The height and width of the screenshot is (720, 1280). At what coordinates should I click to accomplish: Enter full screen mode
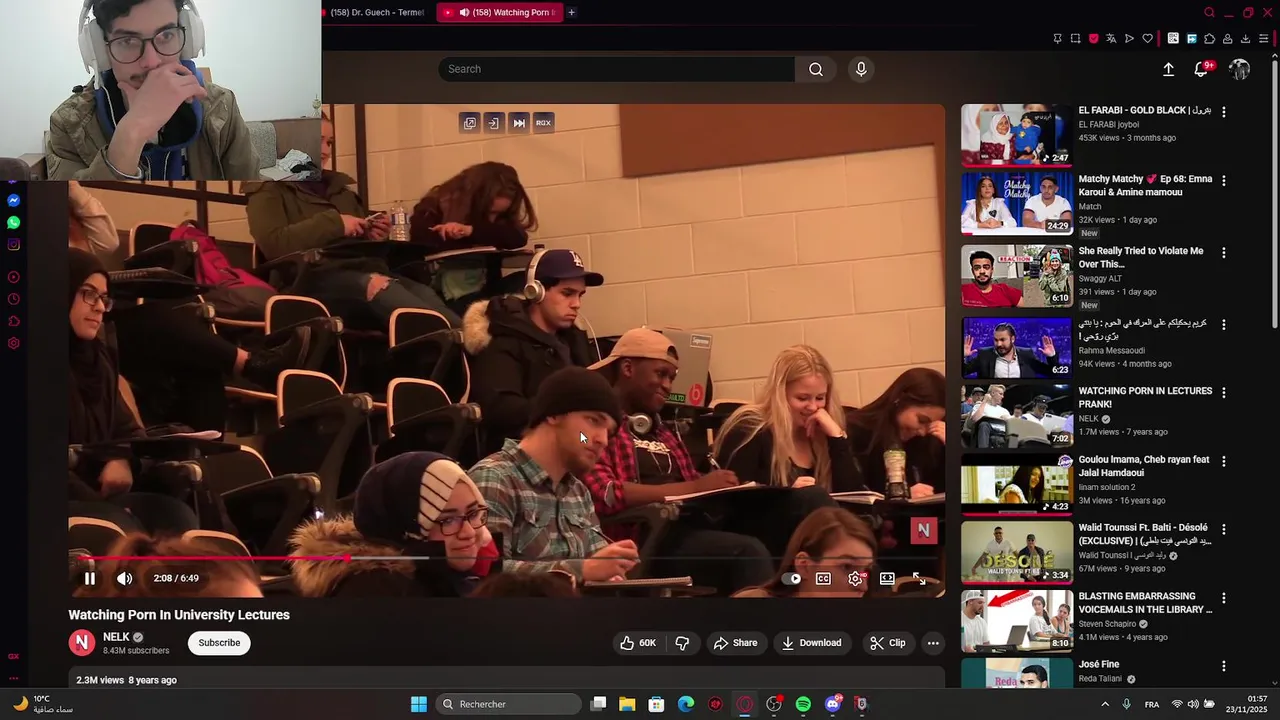pos(919,578)
